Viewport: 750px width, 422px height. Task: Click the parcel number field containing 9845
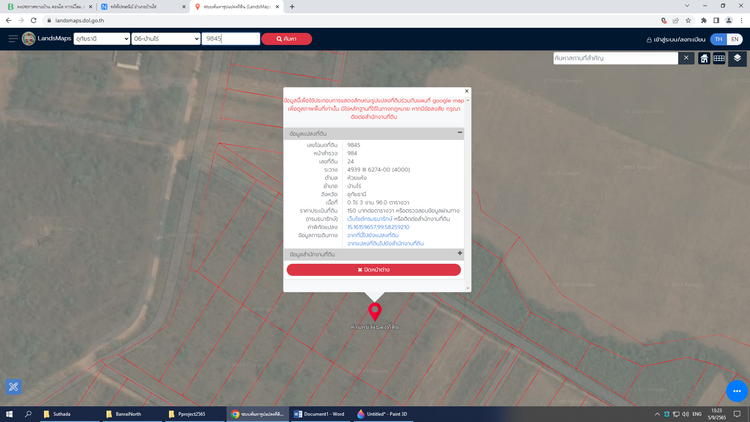(231, 39)
